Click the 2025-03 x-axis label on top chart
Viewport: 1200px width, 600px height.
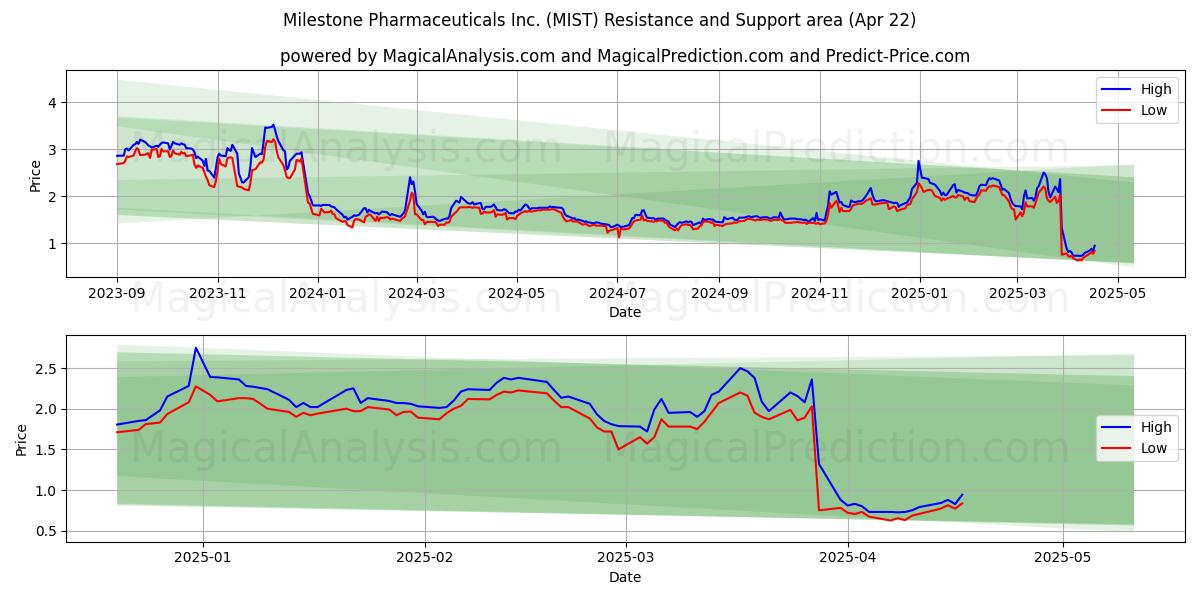(x=1017, y=295)
